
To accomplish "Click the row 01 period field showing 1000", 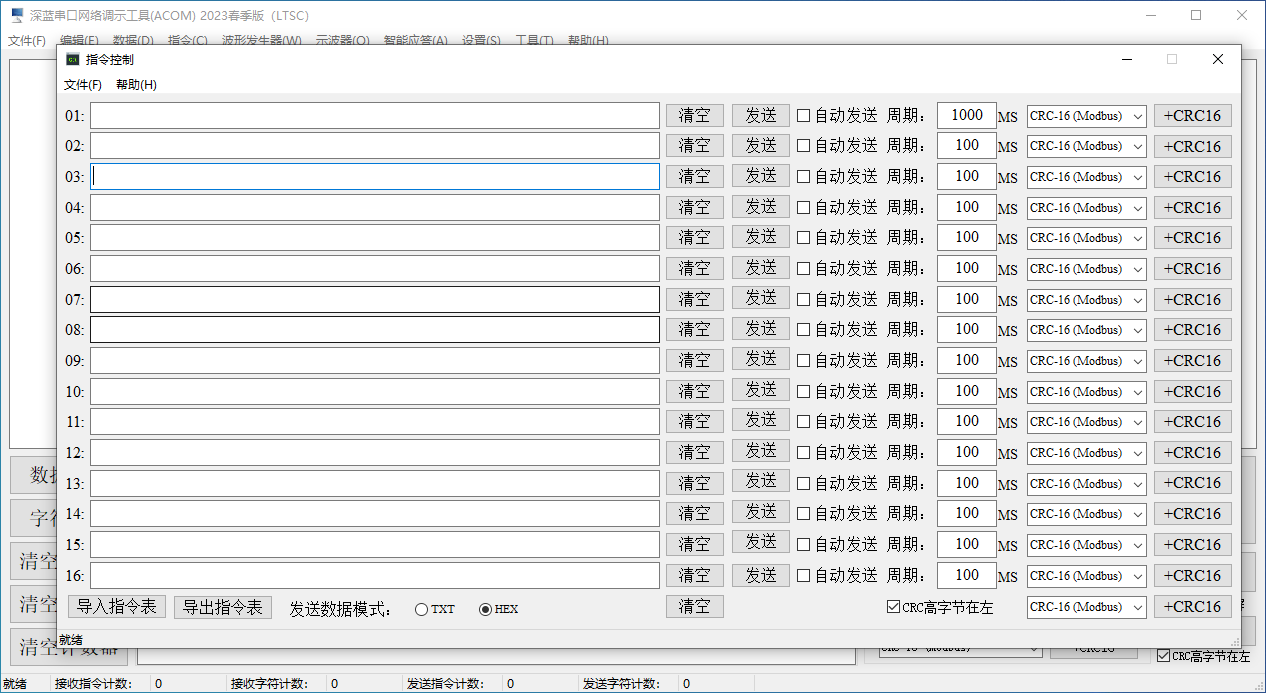I will pyautogui.click(x=966, y=115).
